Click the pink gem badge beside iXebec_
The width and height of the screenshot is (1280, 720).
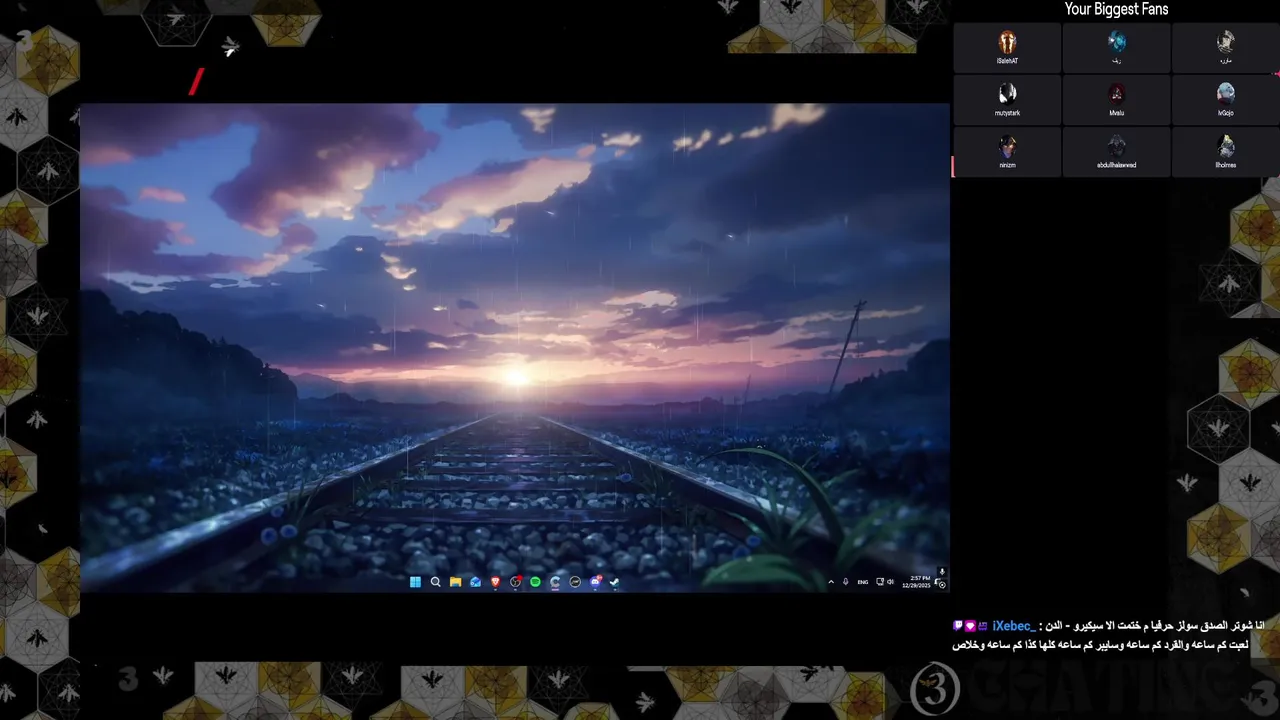969,626
